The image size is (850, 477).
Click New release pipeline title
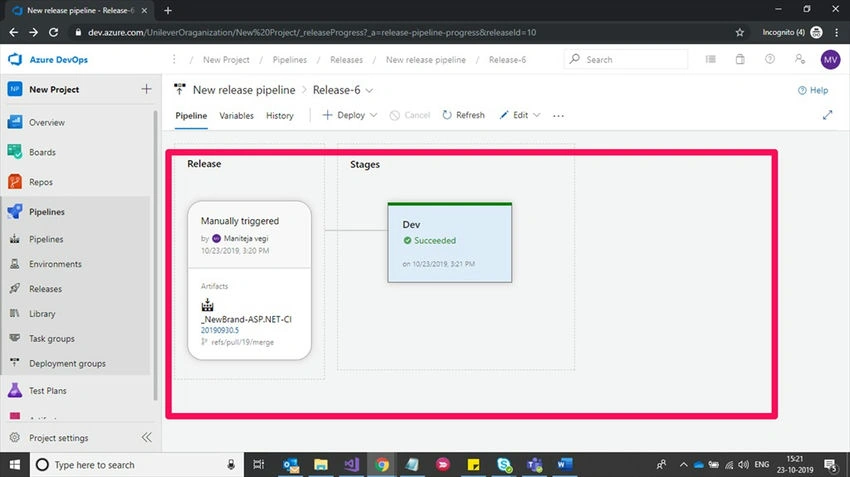[244, 90]
